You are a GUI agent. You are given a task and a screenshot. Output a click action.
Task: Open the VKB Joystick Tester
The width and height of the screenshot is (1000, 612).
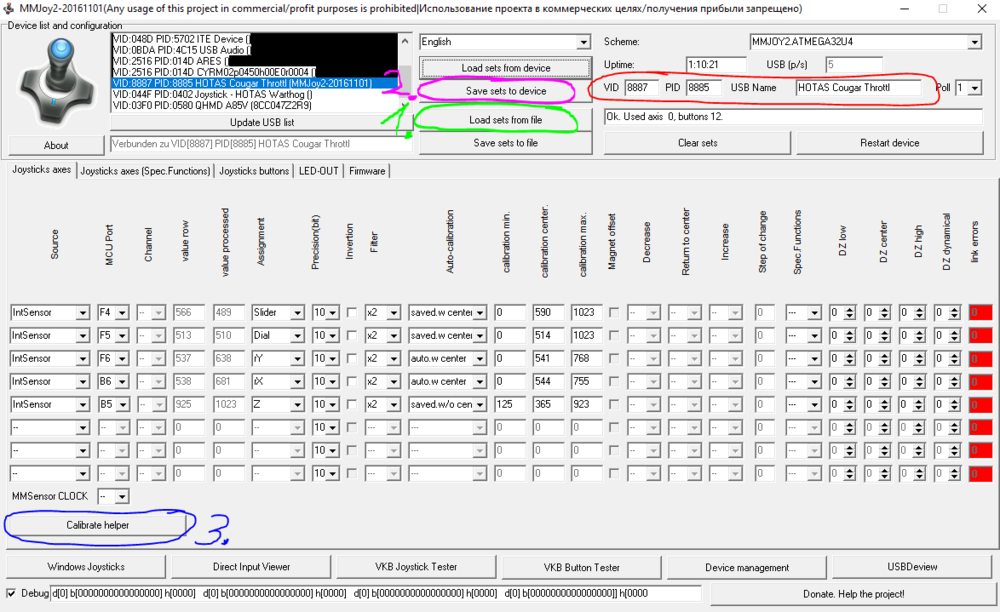point(416,567)
